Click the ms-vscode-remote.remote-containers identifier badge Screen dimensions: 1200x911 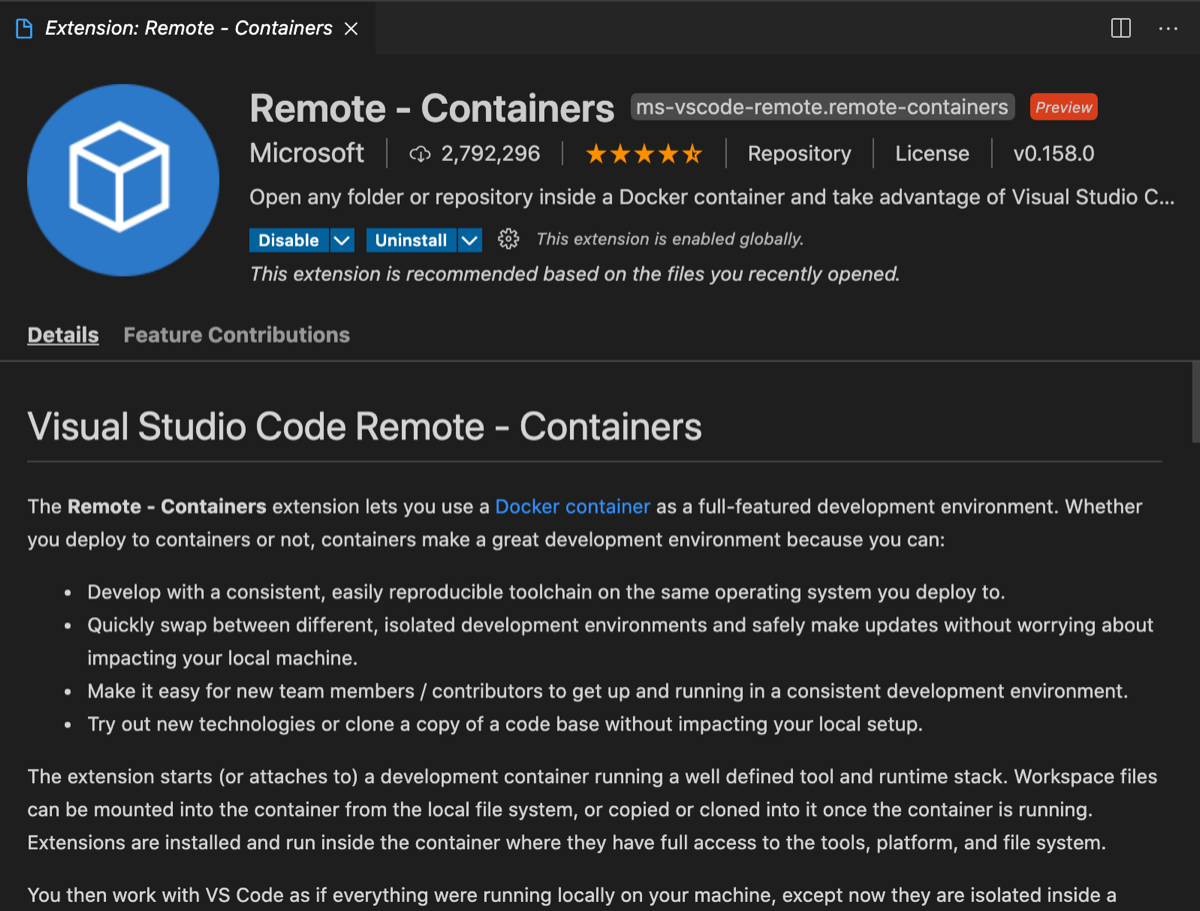823,107
